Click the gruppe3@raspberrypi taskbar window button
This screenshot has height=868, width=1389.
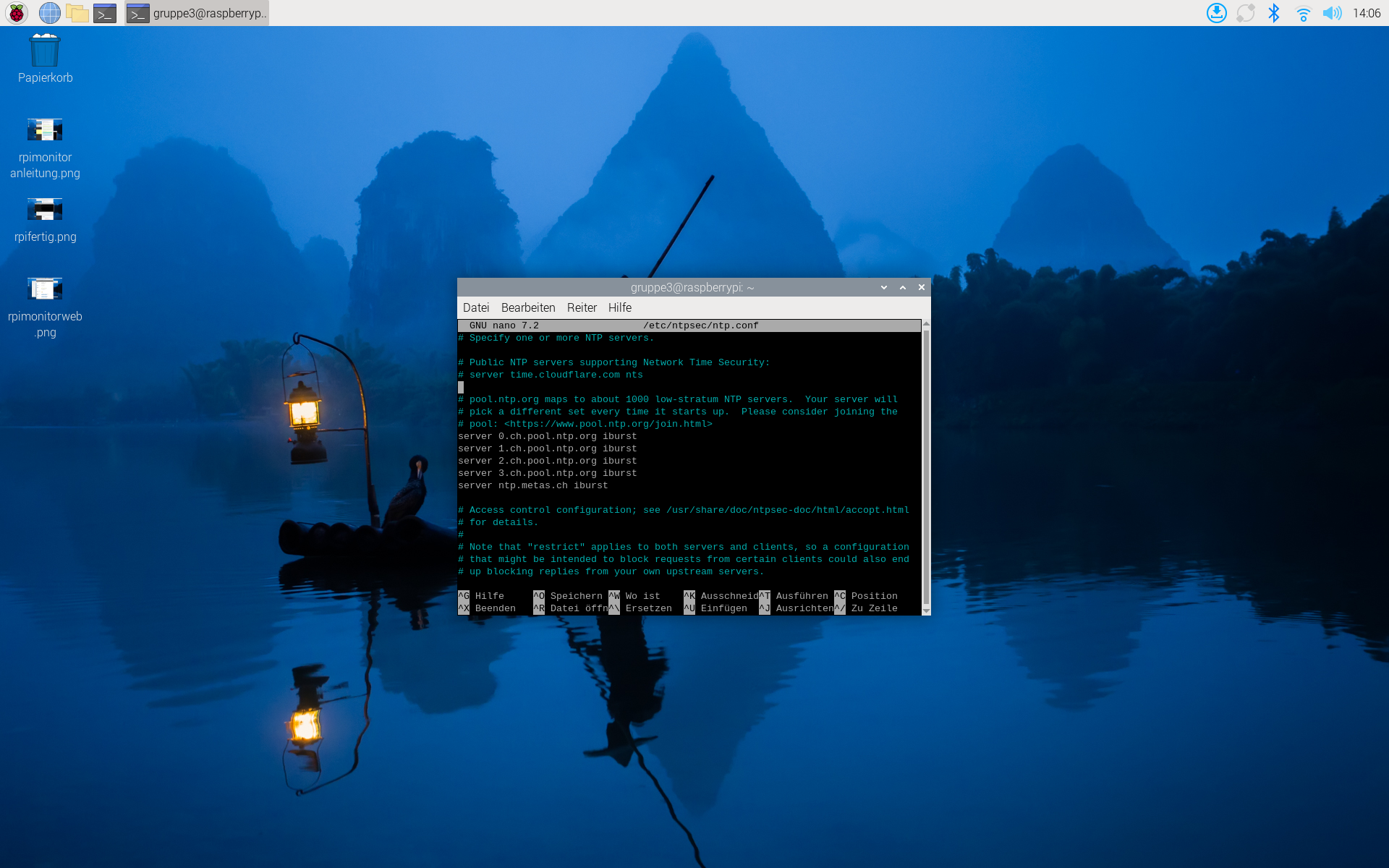[x=197, y=13]
